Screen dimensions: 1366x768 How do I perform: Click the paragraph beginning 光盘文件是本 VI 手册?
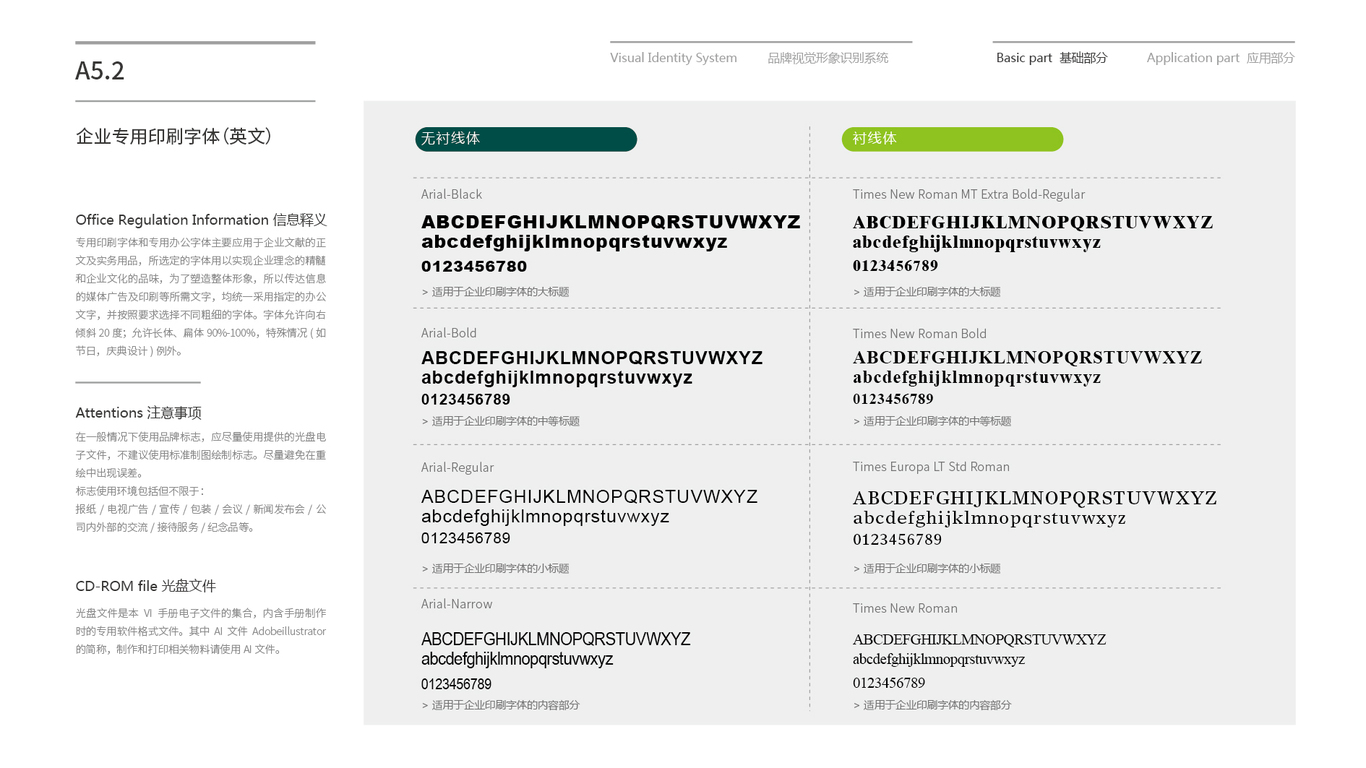(201, 631)
